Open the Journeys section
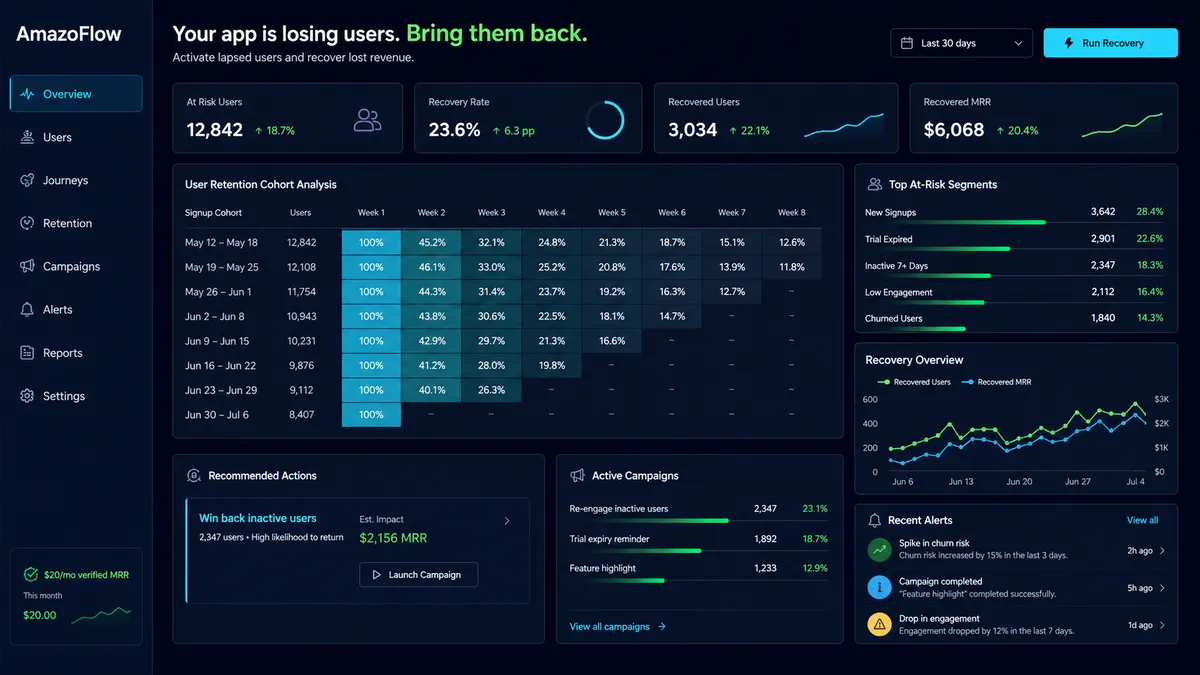 (x=76, y=180)
